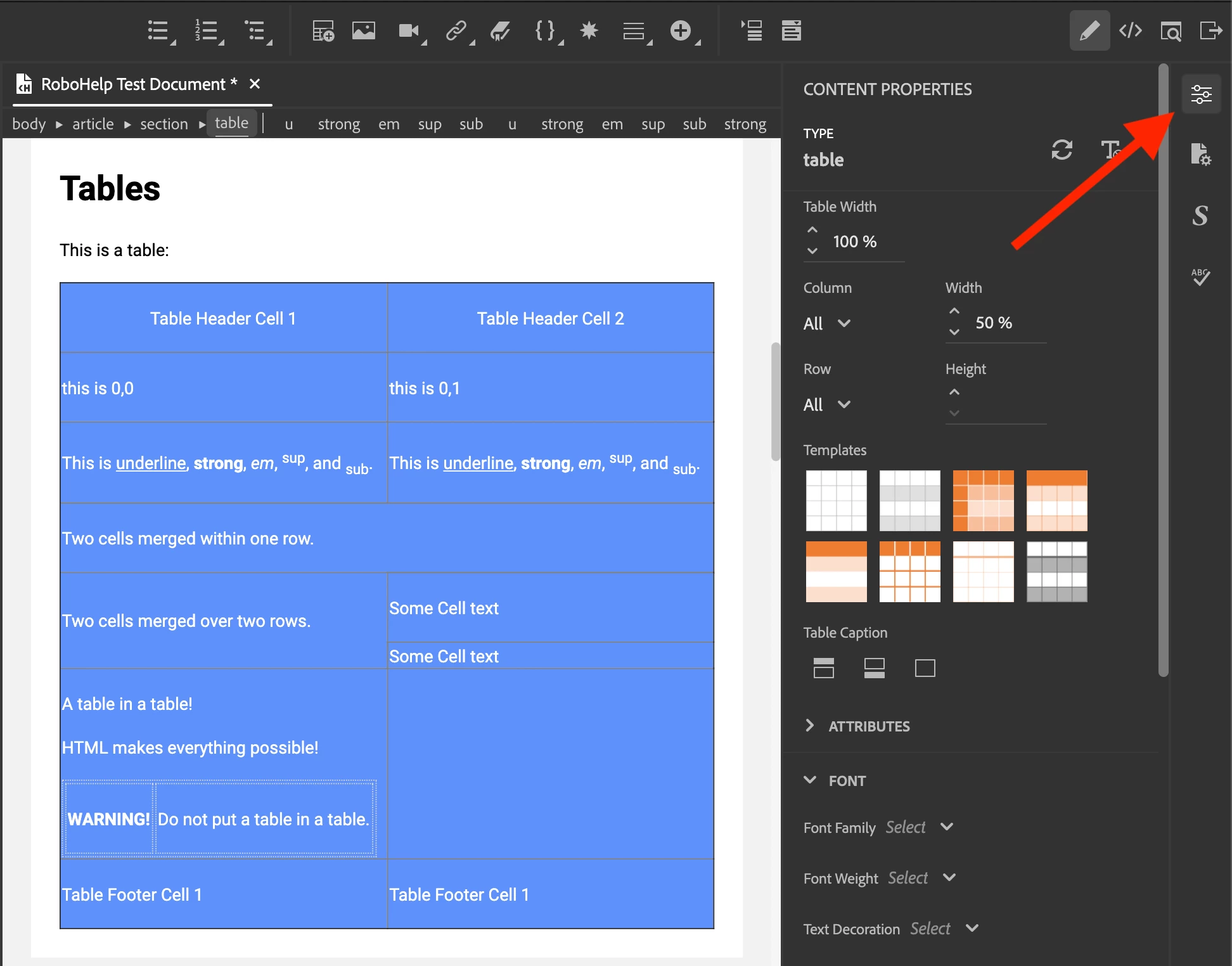The height and width of the screenshot is (966, 1232).
Task: Open the Column All dropdown
Action: tap(826, 323)
